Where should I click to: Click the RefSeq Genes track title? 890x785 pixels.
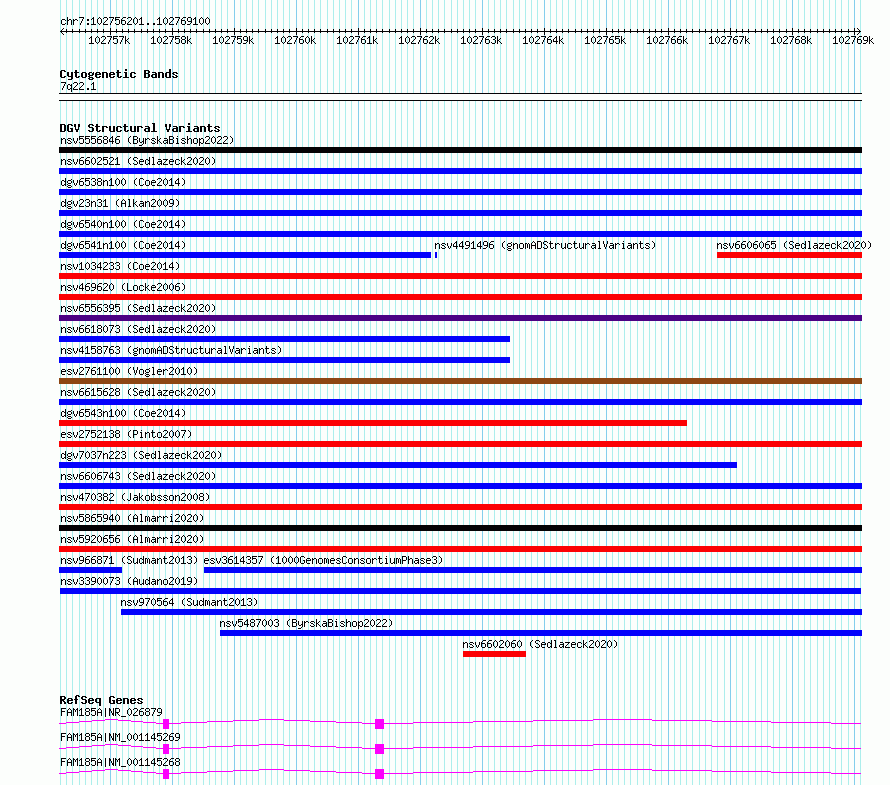[x=101, y=700]
